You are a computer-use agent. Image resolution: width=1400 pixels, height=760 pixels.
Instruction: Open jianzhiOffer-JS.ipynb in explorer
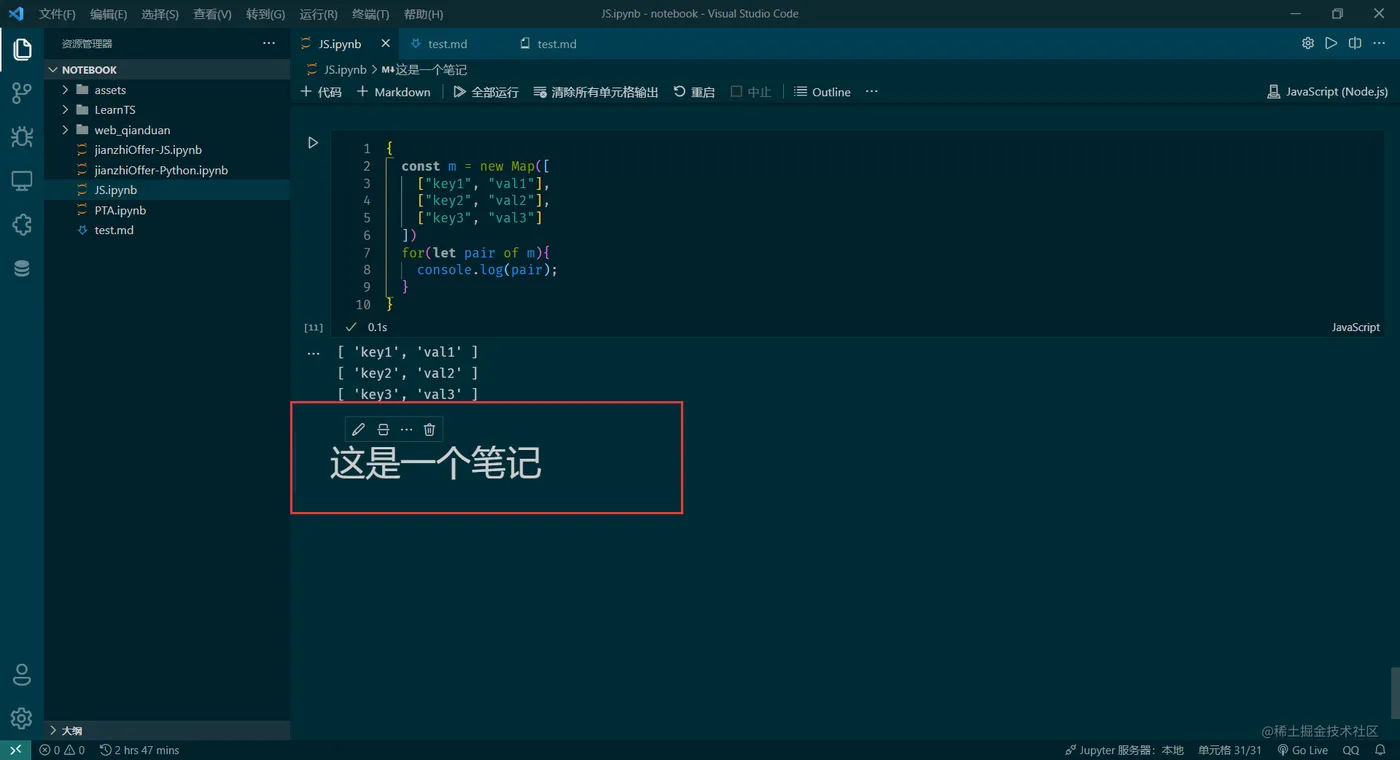point(148,150)
